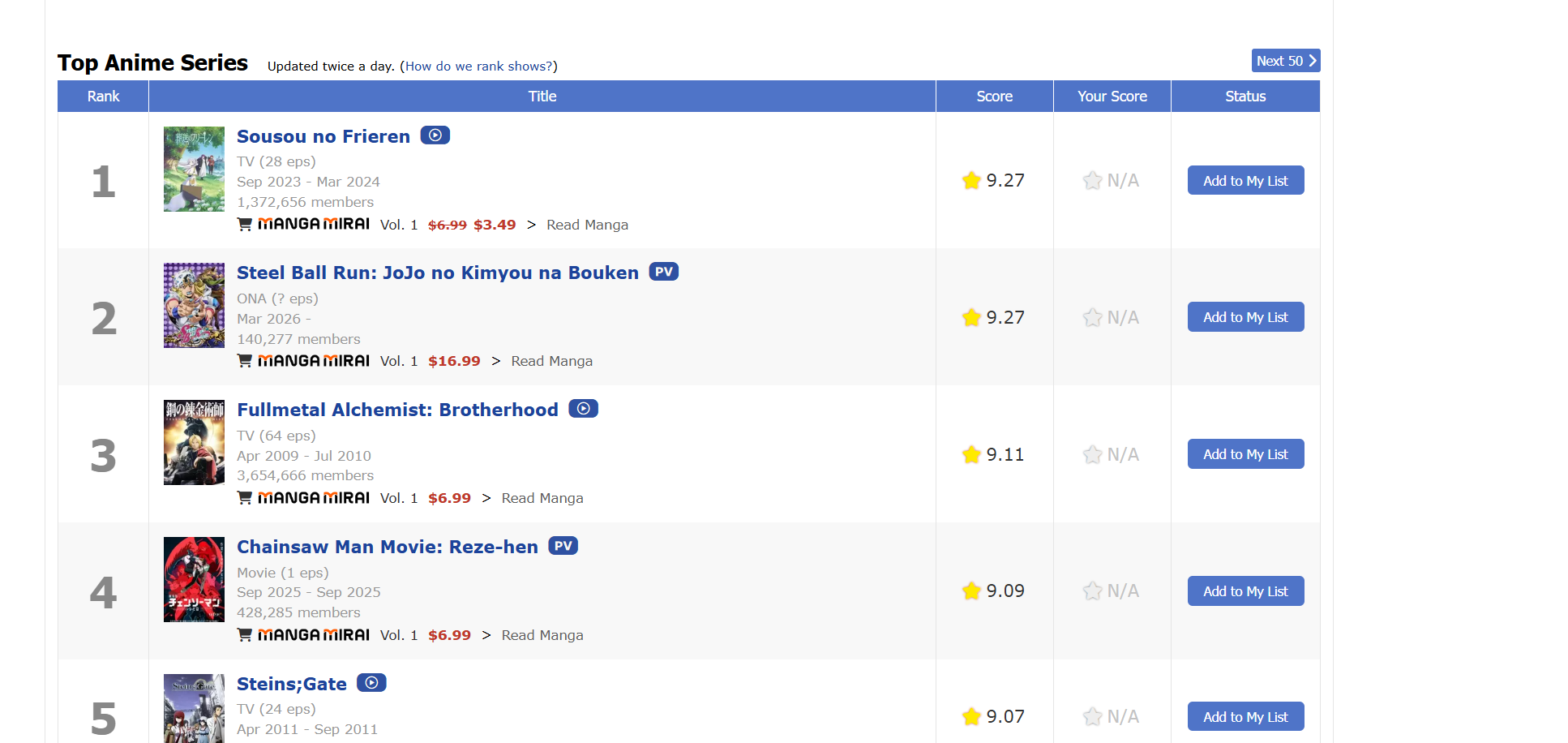Click the Manga Mirai logo in Sousou no Frieren row
Image resolution: width=1568 pixels, height=743 pixels.
314,224
